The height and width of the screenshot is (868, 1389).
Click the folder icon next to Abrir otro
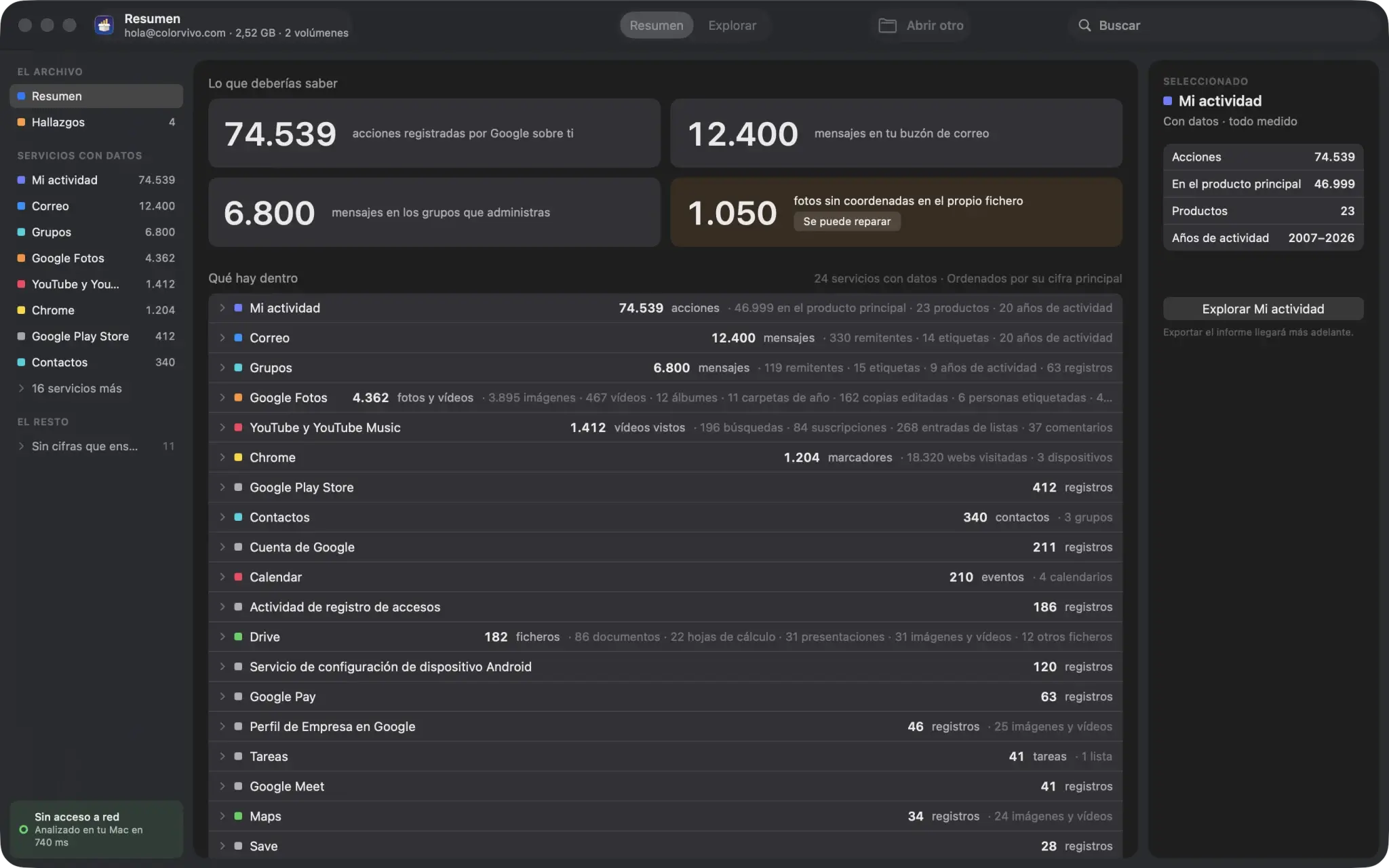pos(887,25)
